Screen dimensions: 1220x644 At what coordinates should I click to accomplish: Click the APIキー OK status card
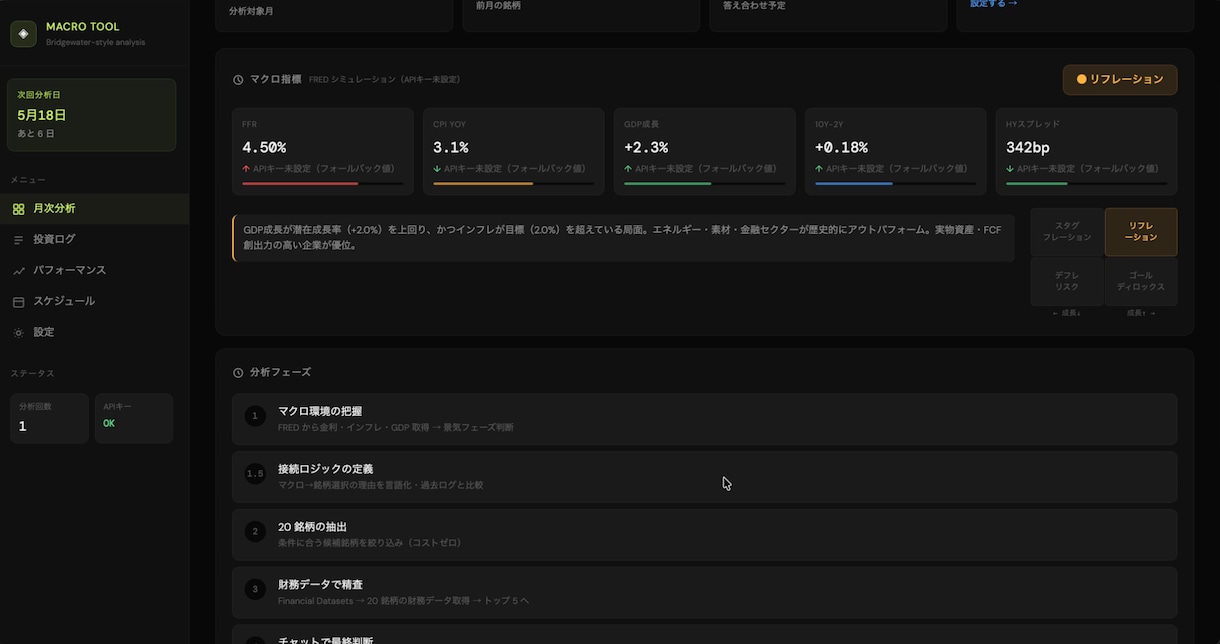tap(133, 418)
